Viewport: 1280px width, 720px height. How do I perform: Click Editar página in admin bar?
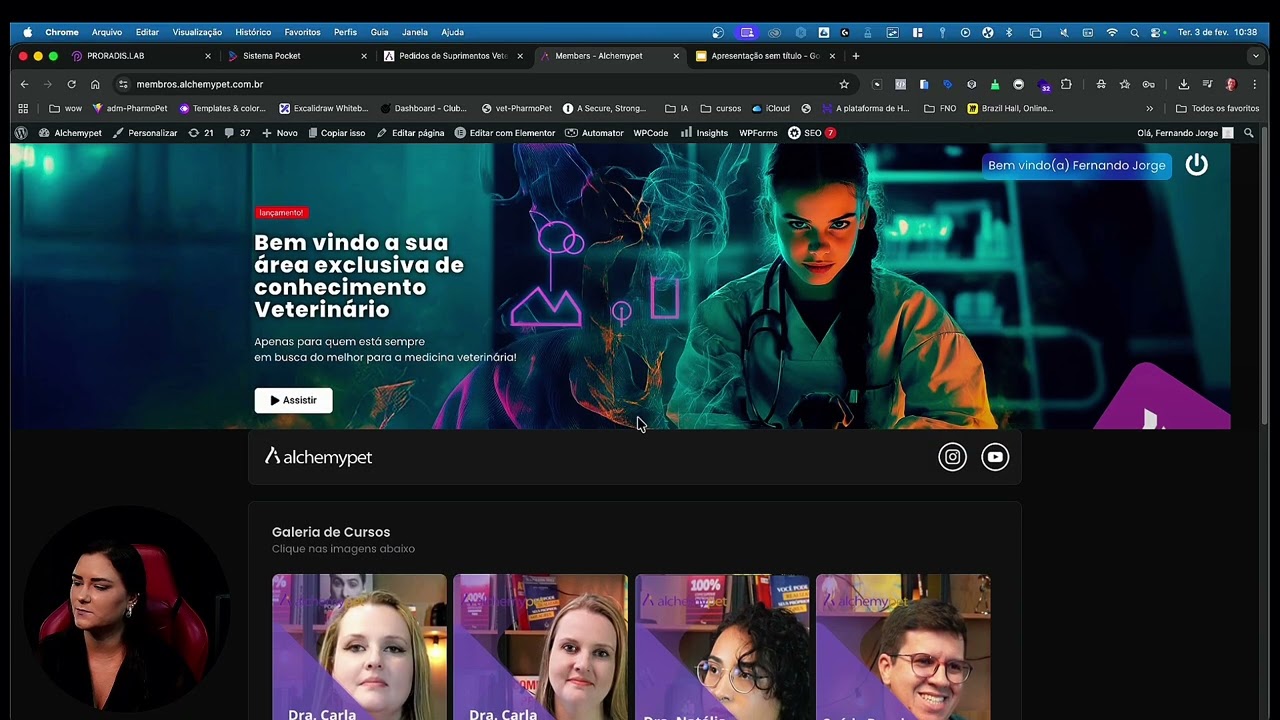[x=410, y=133]
